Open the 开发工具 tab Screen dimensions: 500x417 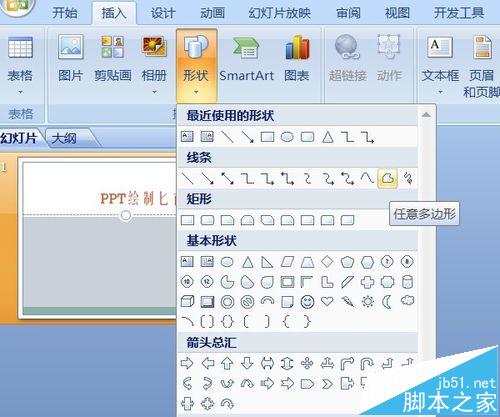(459, 13)
